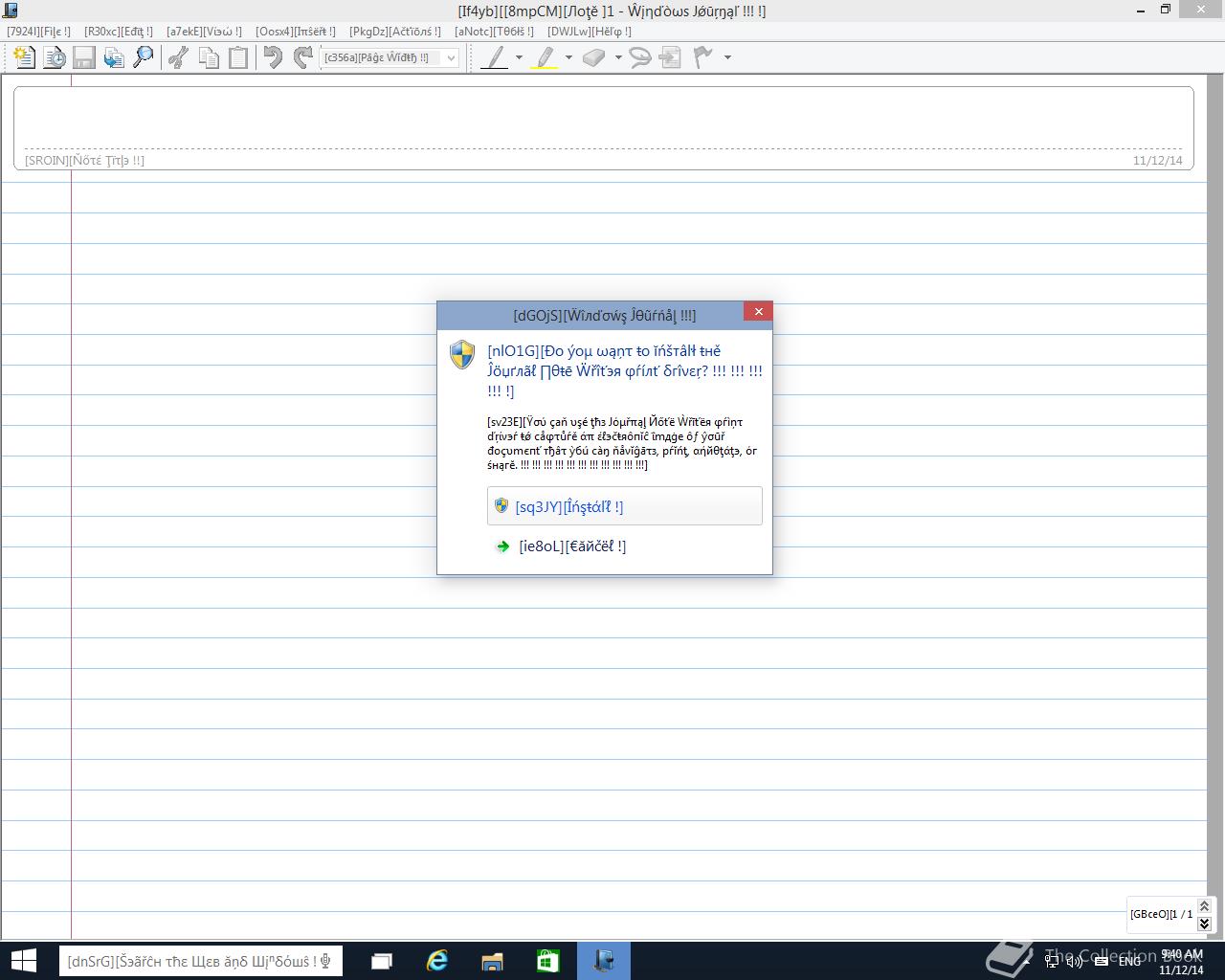Create a new note

(x=21, y=56)
